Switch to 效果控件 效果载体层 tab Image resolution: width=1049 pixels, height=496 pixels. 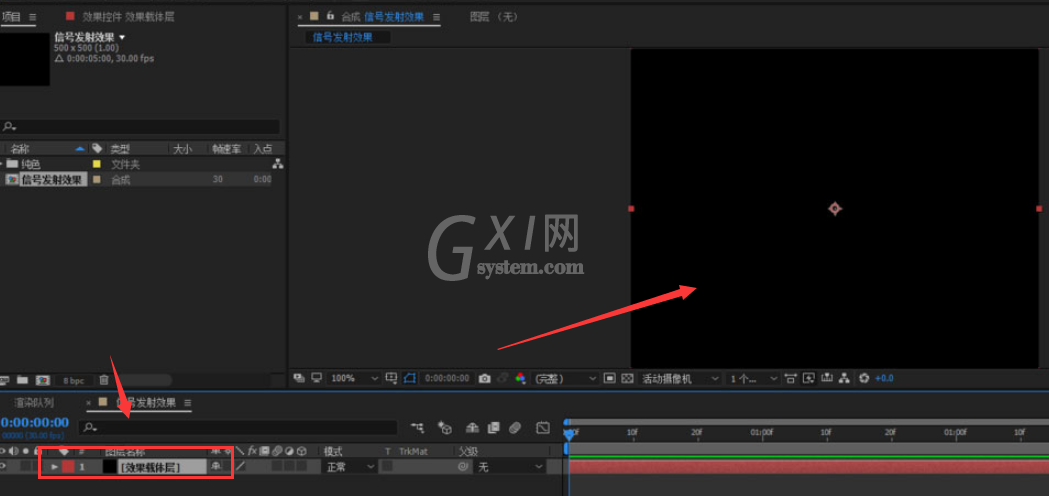(128, 17)
